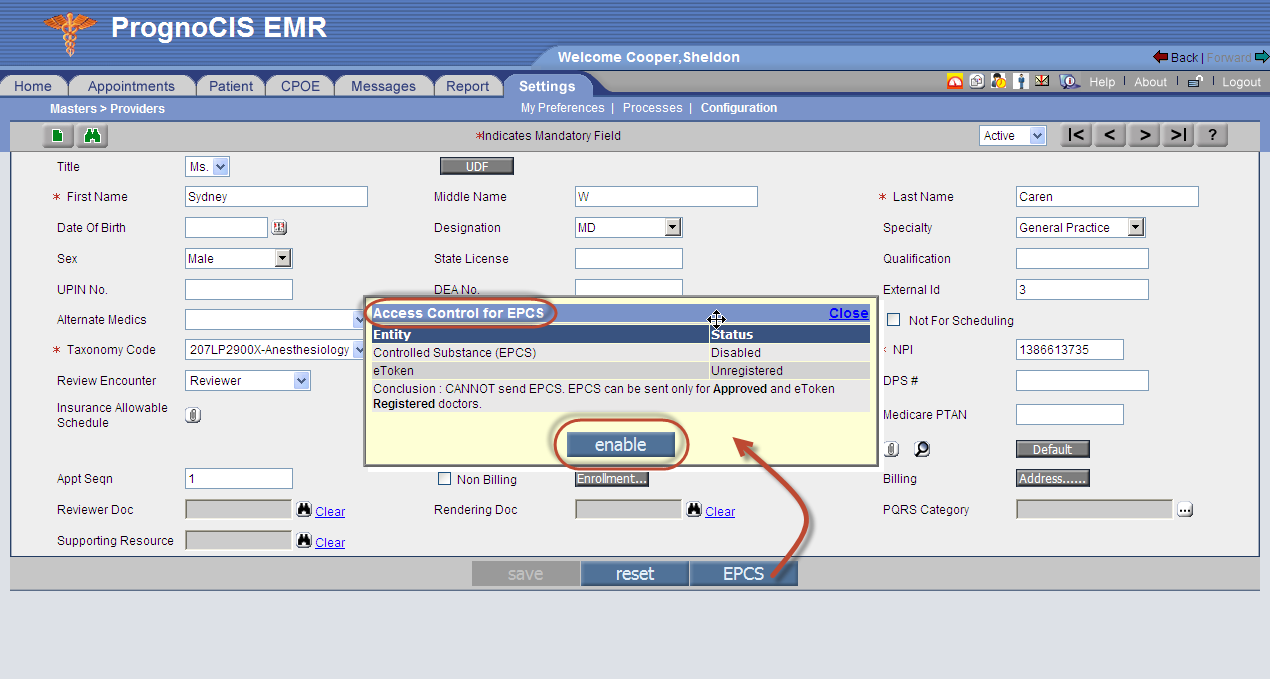
Task: Click the question mark help button
Action: coord(1213,136)
